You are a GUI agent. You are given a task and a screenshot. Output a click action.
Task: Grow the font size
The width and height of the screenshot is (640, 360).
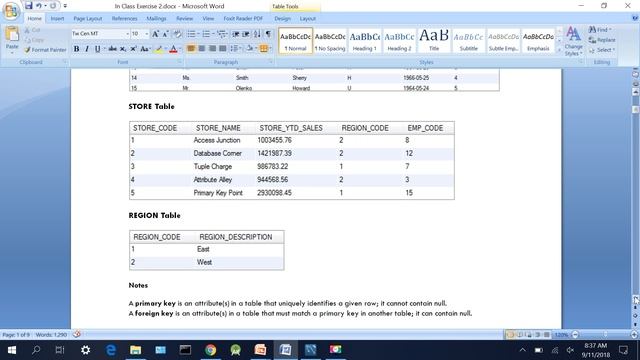click(x=155, y=34)
